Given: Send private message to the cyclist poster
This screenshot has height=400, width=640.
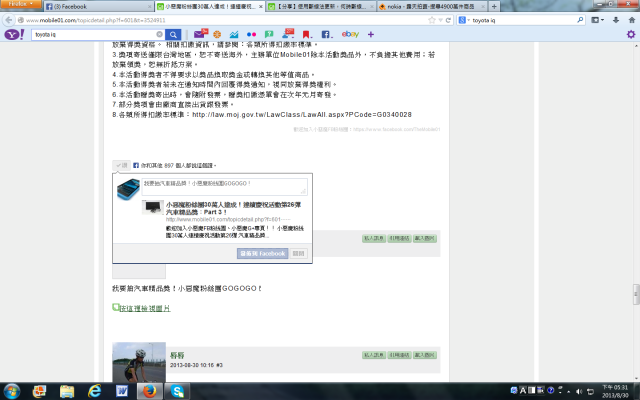Looking at the screenshot, I should tap(374, 355).
